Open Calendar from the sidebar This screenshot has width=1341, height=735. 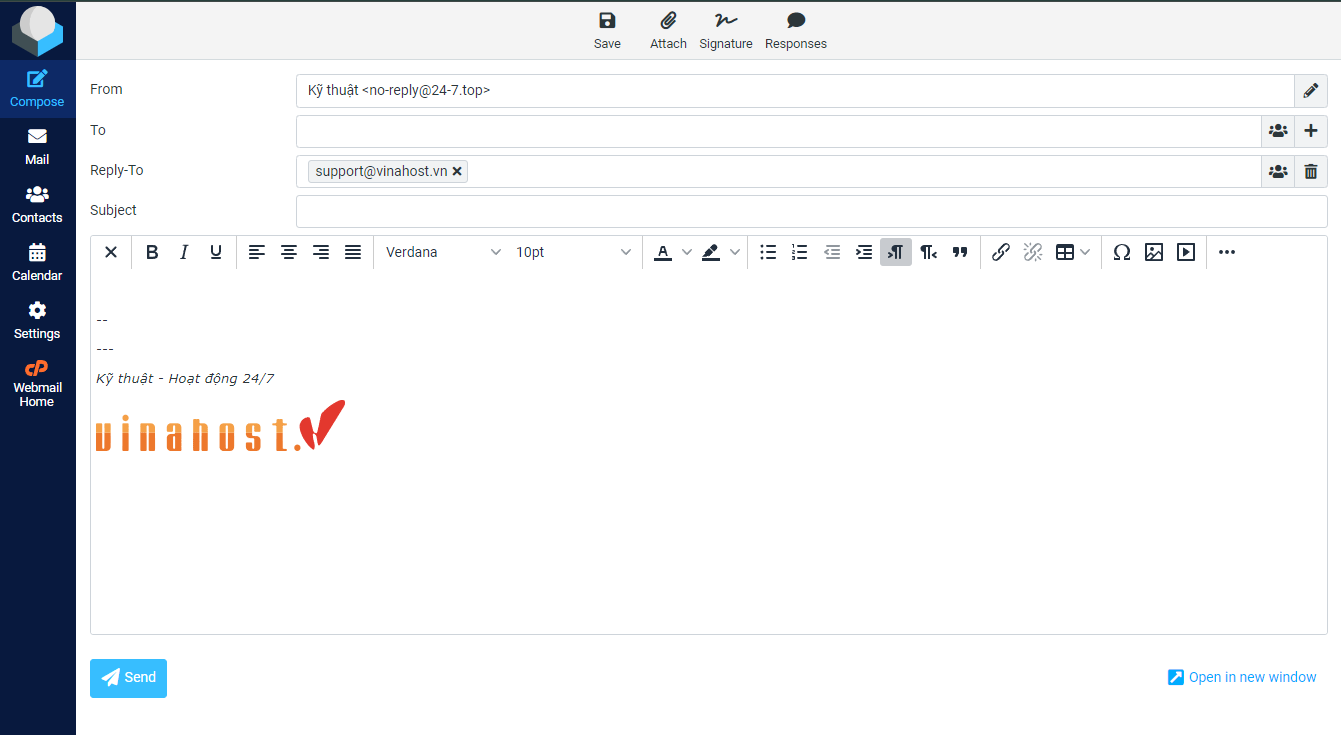pos(37,262)
